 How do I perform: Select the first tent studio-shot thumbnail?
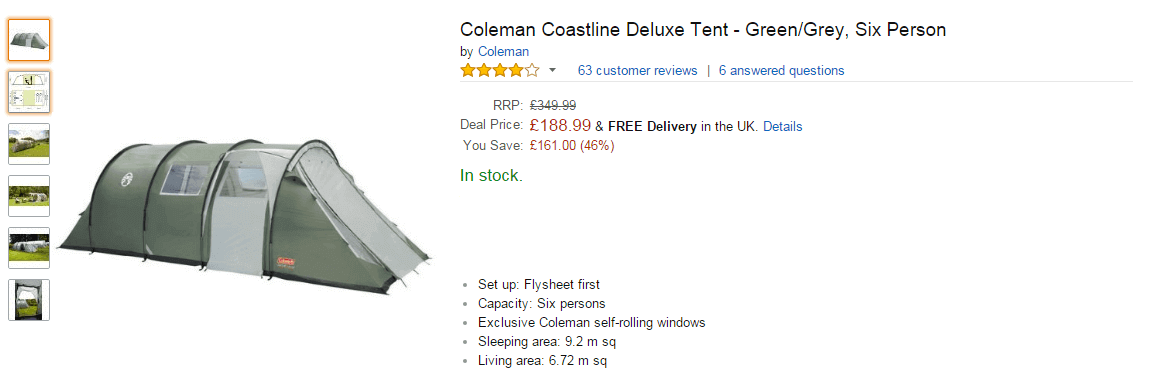[29, 40]
